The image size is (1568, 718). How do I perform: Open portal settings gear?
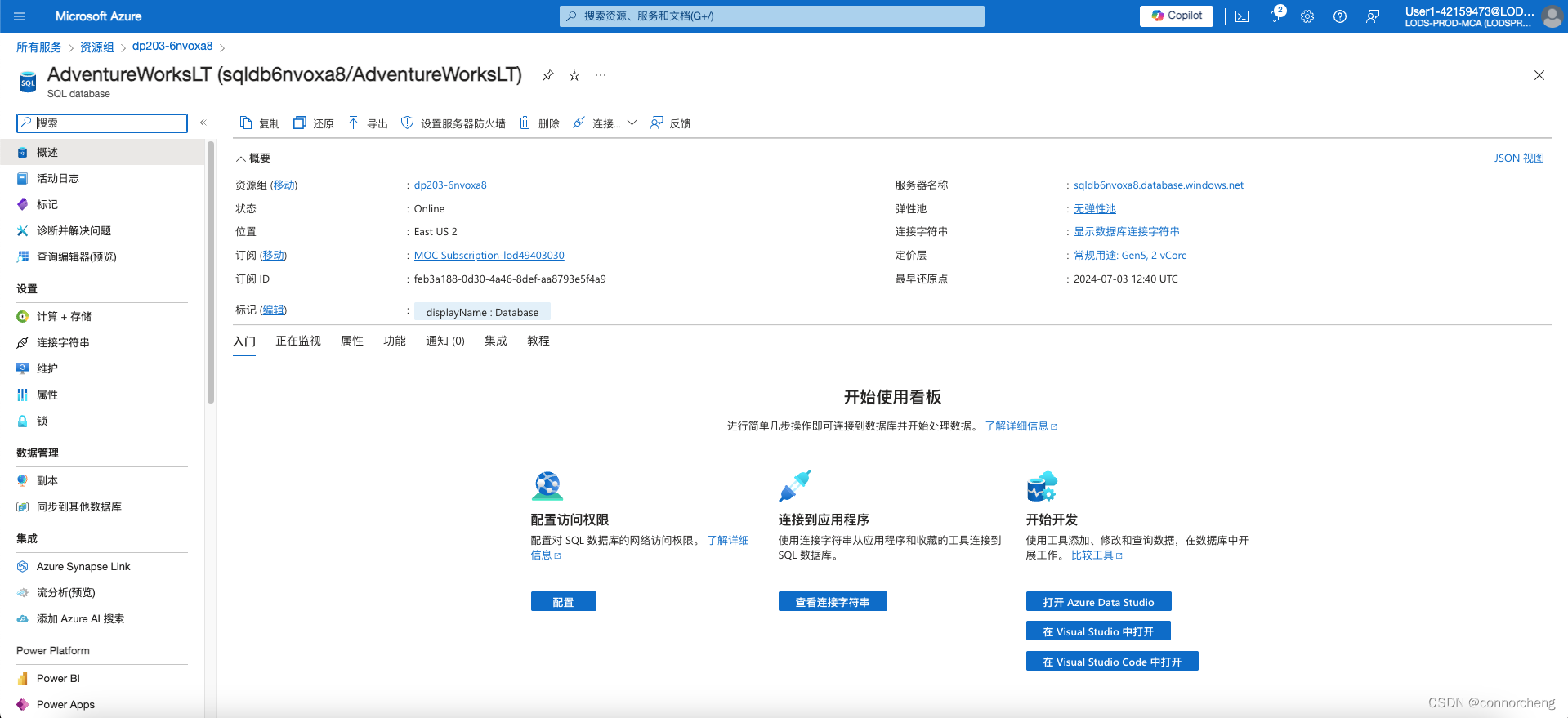tap(1307, 16)
